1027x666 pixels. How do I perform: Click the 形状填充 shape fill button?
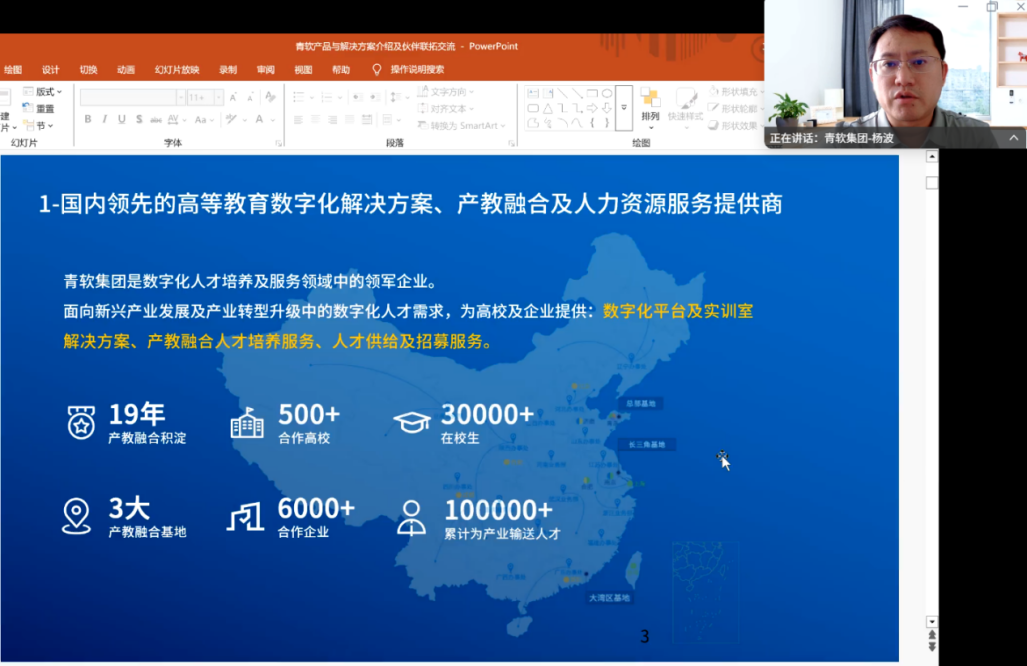click(735, 92)
